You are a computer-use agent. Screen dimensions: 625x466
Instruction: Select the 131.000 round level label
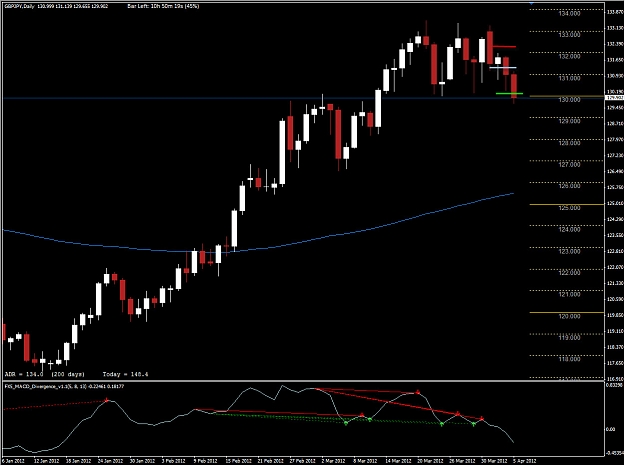570,79
